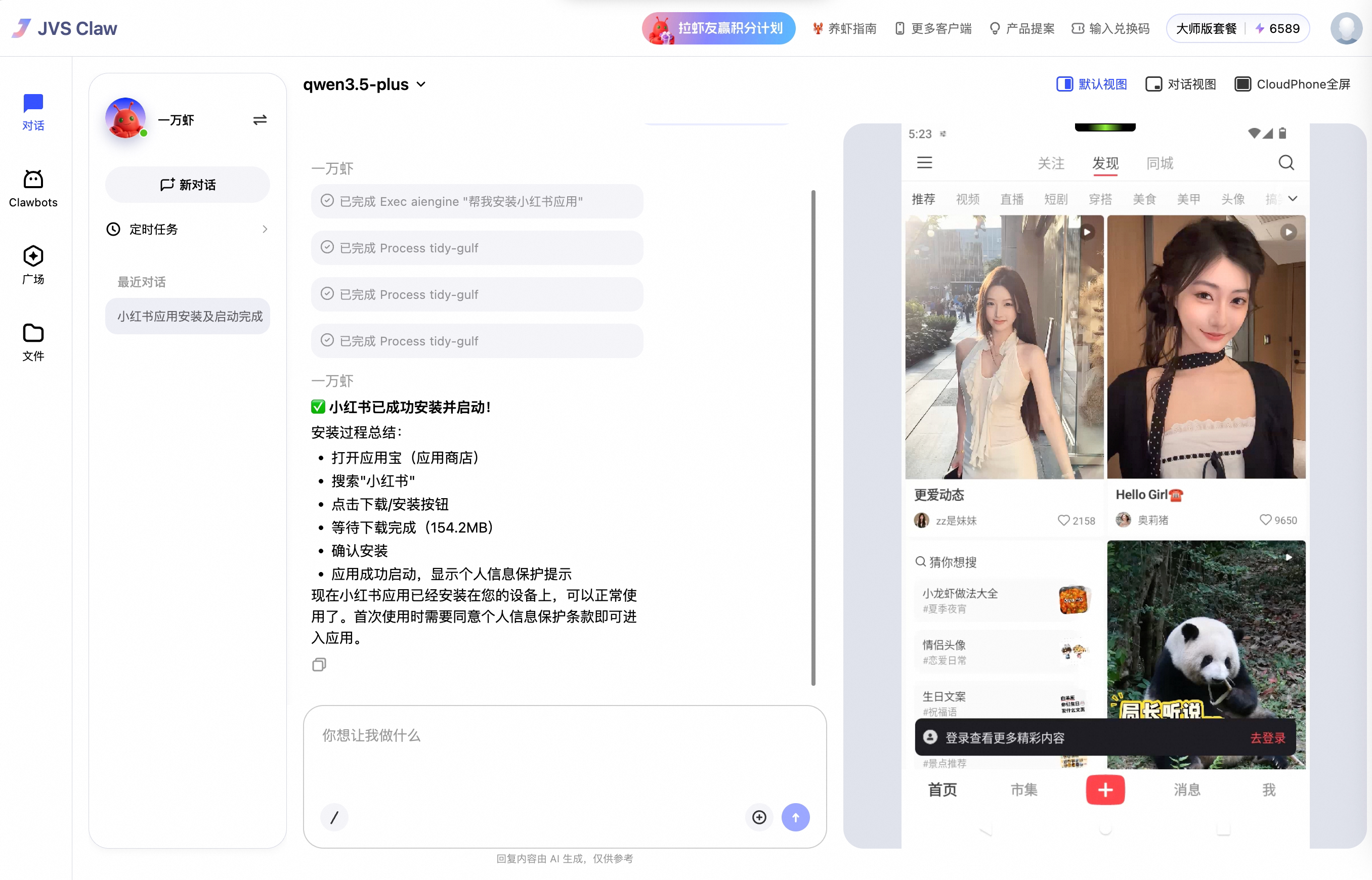Open 输入兑换码 redeem code link

1110,28
